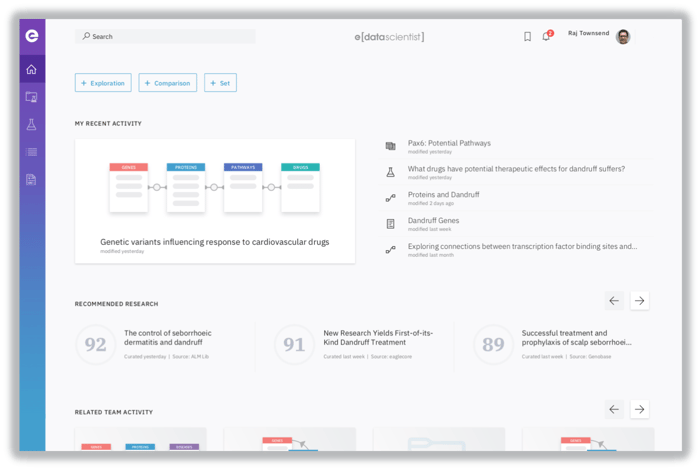Viewport: 700px width, 469px height.
Task: Open the monitor icon below Home in the sidebar
Action: coord(31,97)
